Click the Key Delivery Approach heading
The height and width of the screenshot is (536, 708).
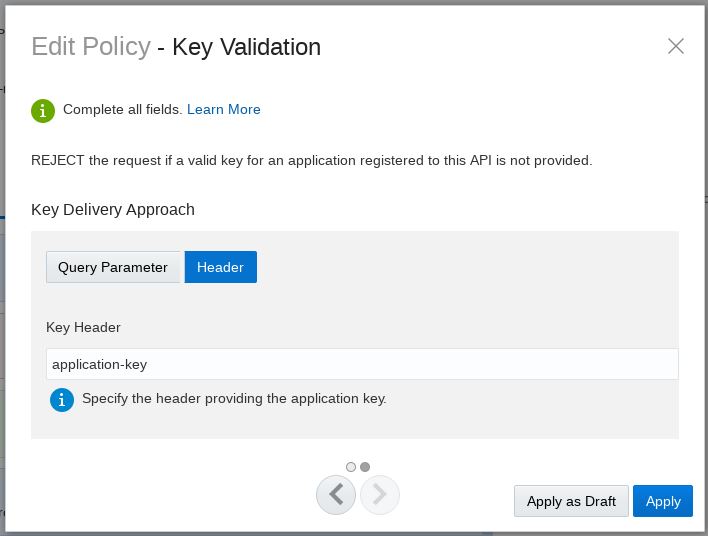point(113,209)
